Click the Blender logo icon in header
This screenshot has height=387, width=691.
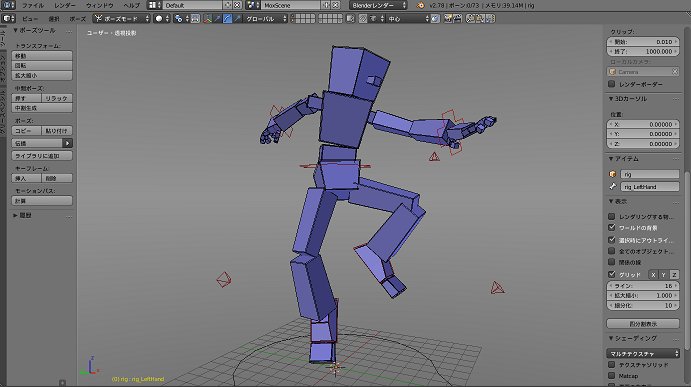pyautogui.click(x=421, y=5)
